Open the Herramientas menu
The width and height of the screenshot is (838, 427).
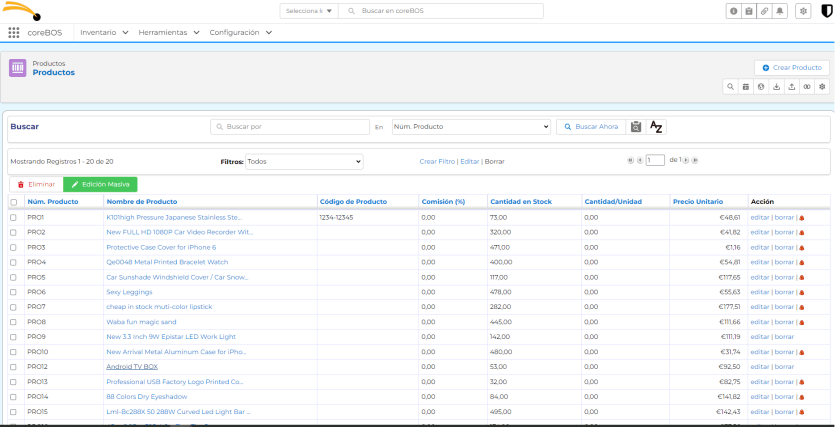click(x=169, y=33)
